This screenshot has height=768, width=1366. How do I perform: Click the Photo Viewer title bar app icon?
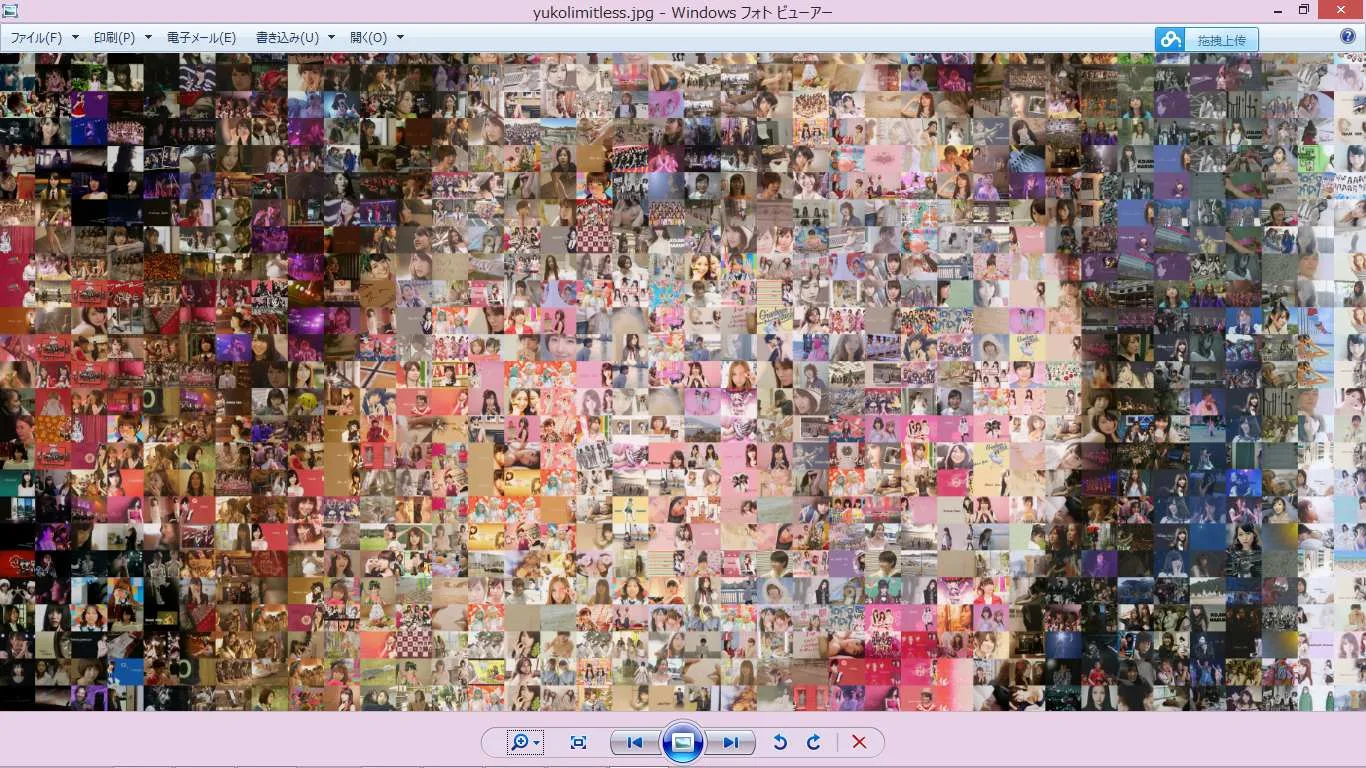coord(11,11)
